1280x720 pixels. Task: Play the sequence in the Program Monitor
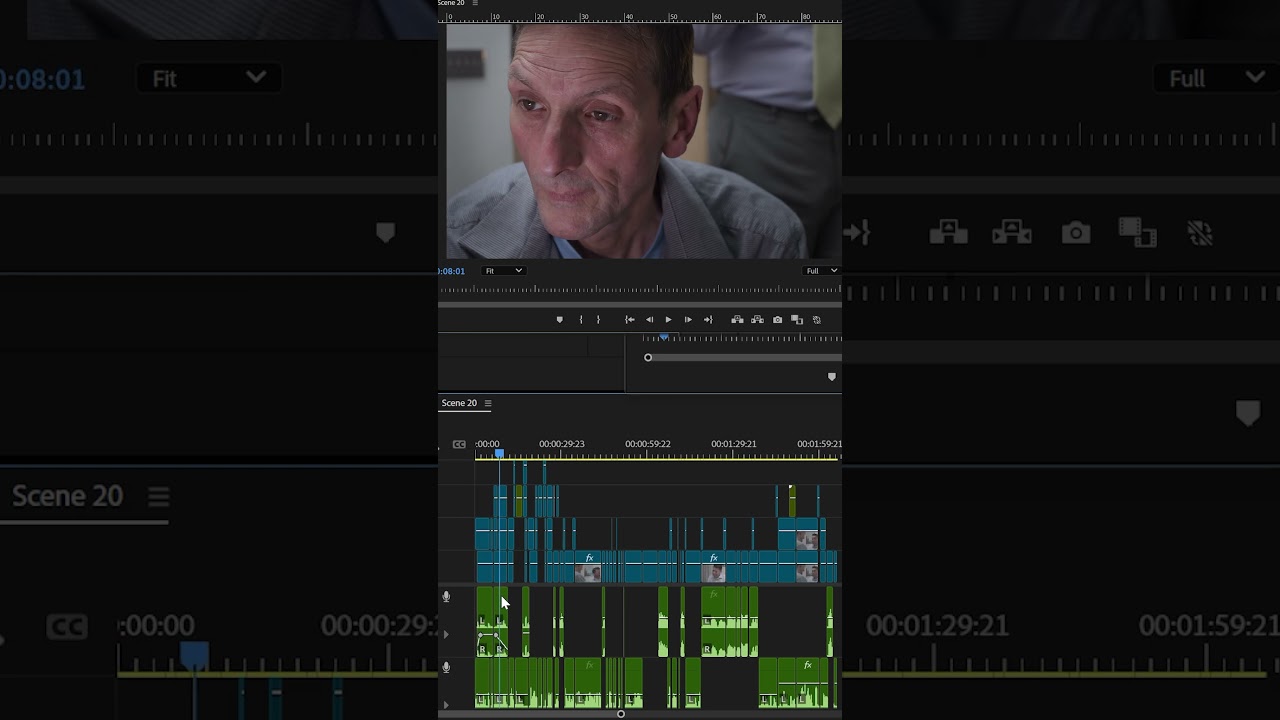(668, 320)
